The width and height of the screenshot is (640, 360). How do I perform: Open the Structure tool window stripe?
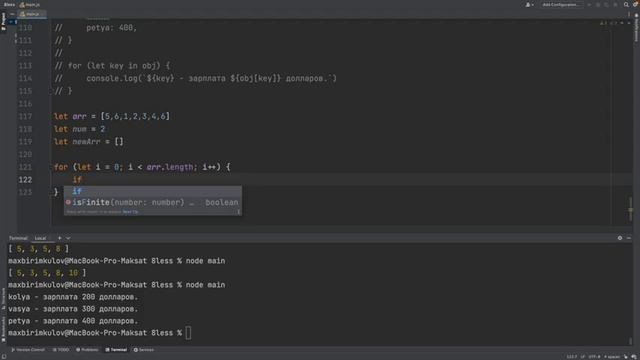click(x=3, y=298)
